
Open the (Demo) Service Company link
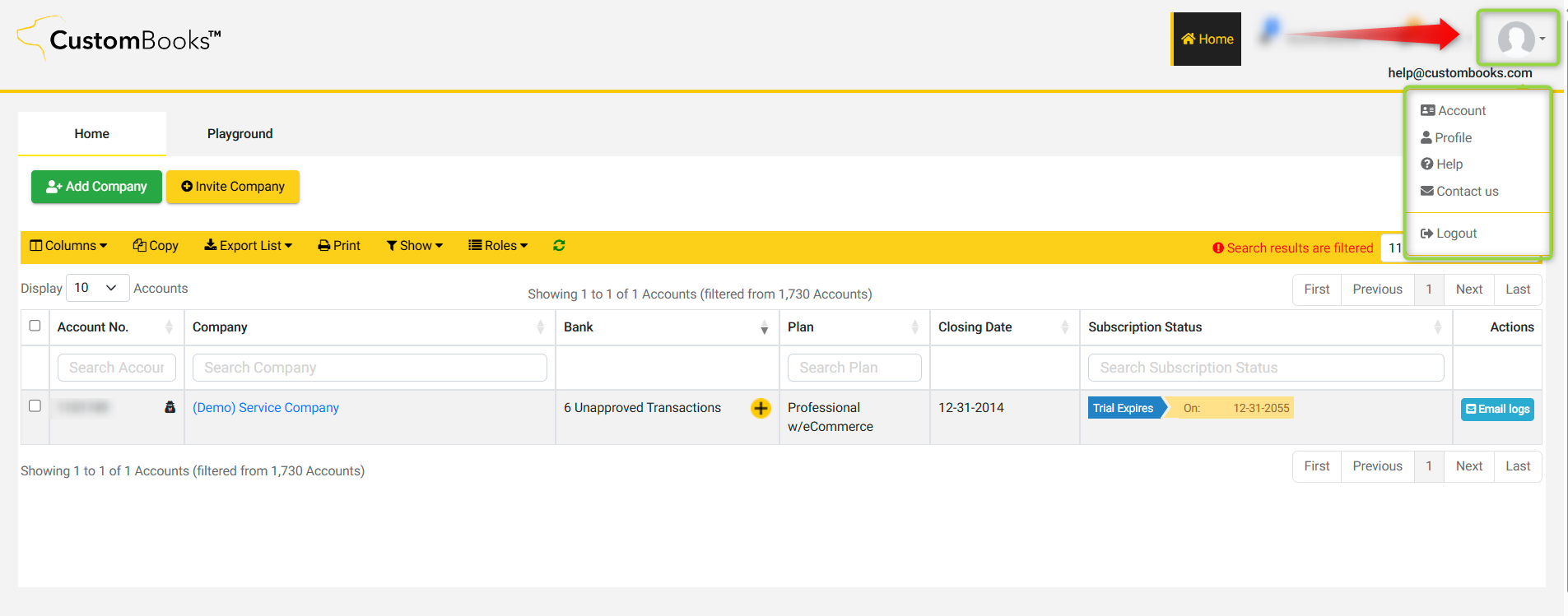(266, 407)
